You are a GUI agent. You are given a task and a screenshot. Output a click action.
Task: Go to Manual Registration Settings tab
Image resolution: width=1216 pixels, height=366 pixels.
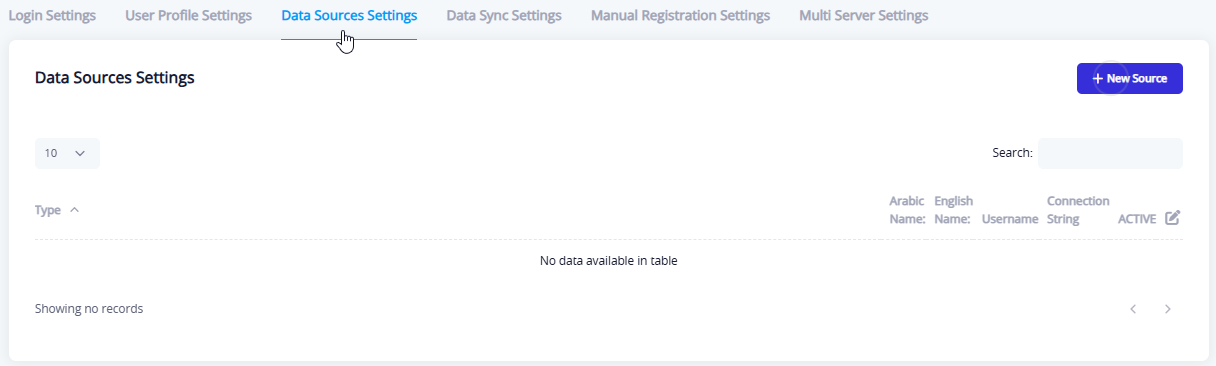pos(680,16)
